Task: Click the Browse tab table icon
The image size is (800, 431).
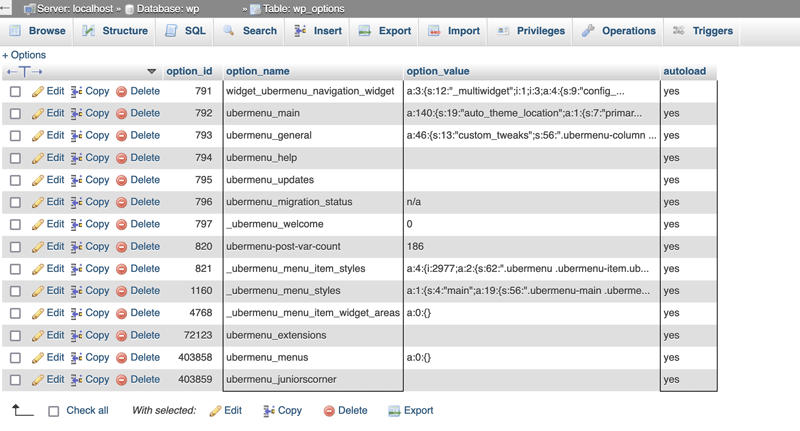Action: coord(15,31)
